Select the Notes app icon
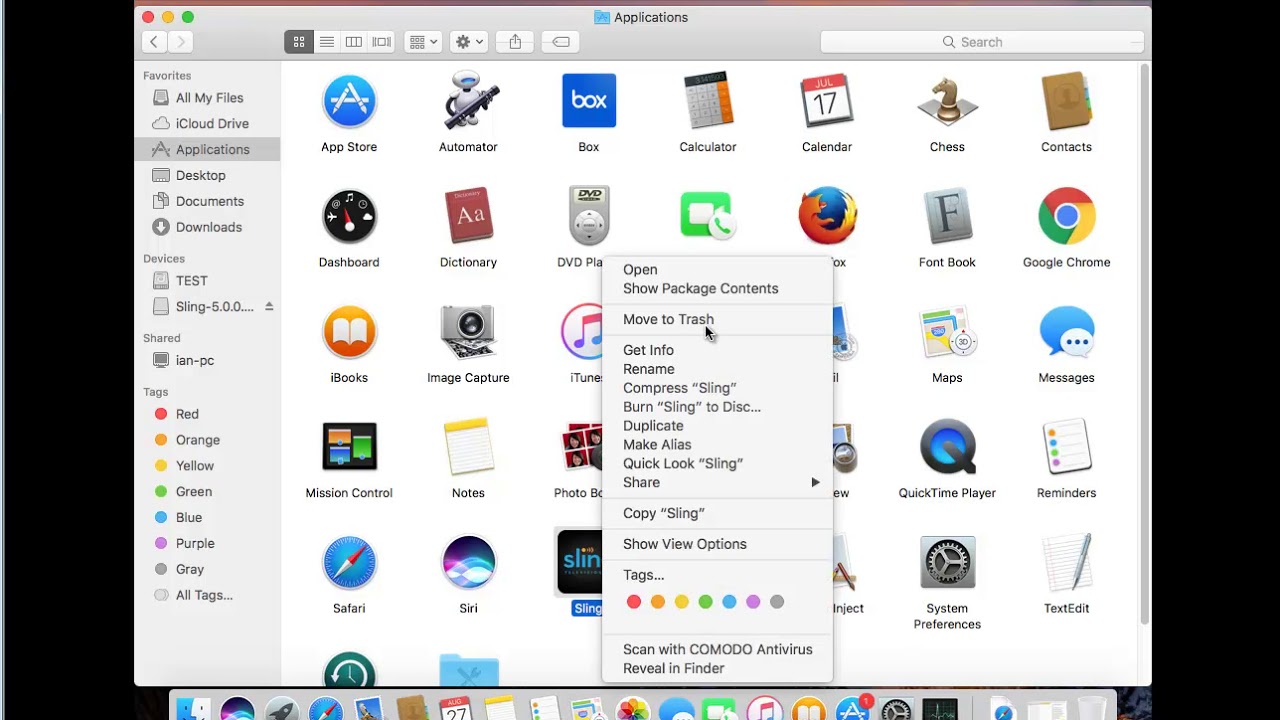 point(468,447)
